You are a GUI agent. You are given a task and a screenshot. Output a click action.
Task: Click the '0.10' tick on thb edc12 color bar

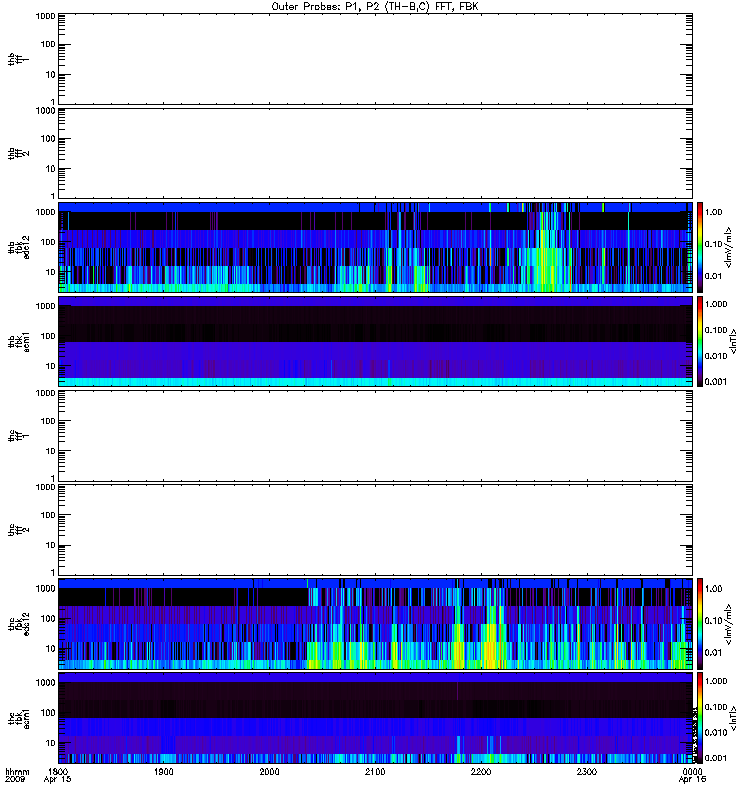click(713, 244)
